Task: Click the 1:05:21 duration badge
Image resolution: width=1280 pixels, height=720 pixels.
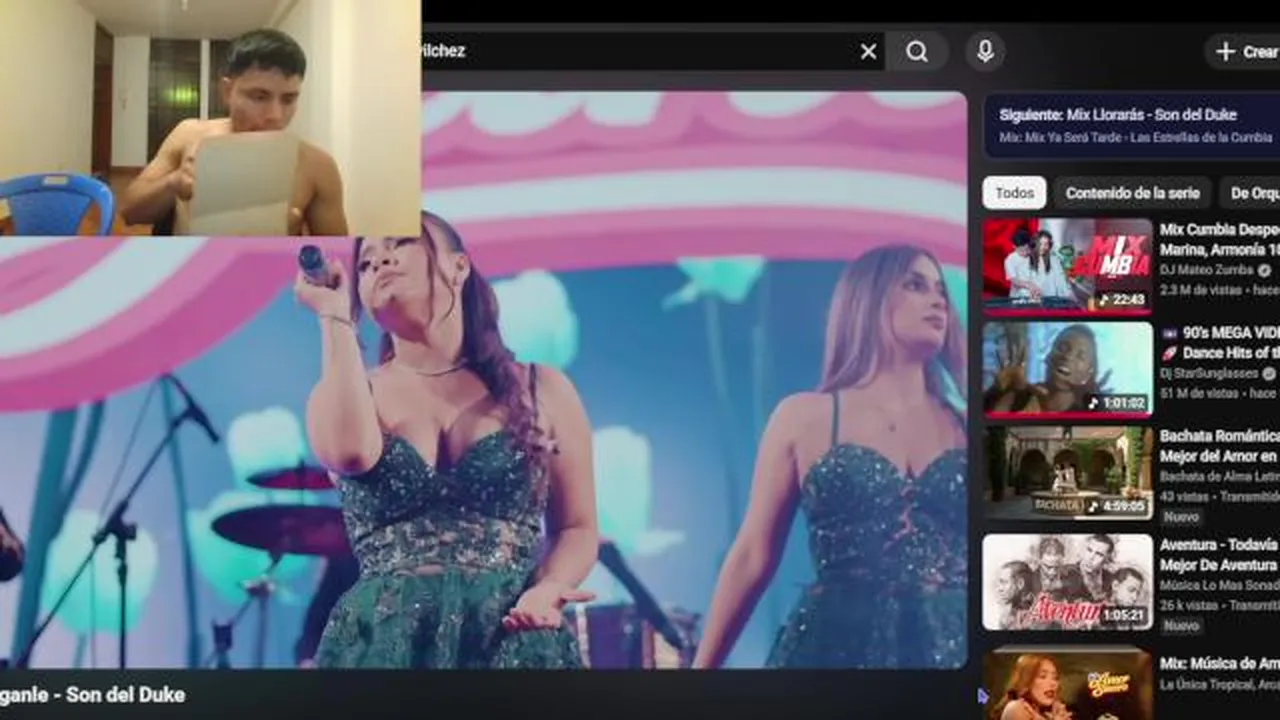Action: tap(1123, 615)
